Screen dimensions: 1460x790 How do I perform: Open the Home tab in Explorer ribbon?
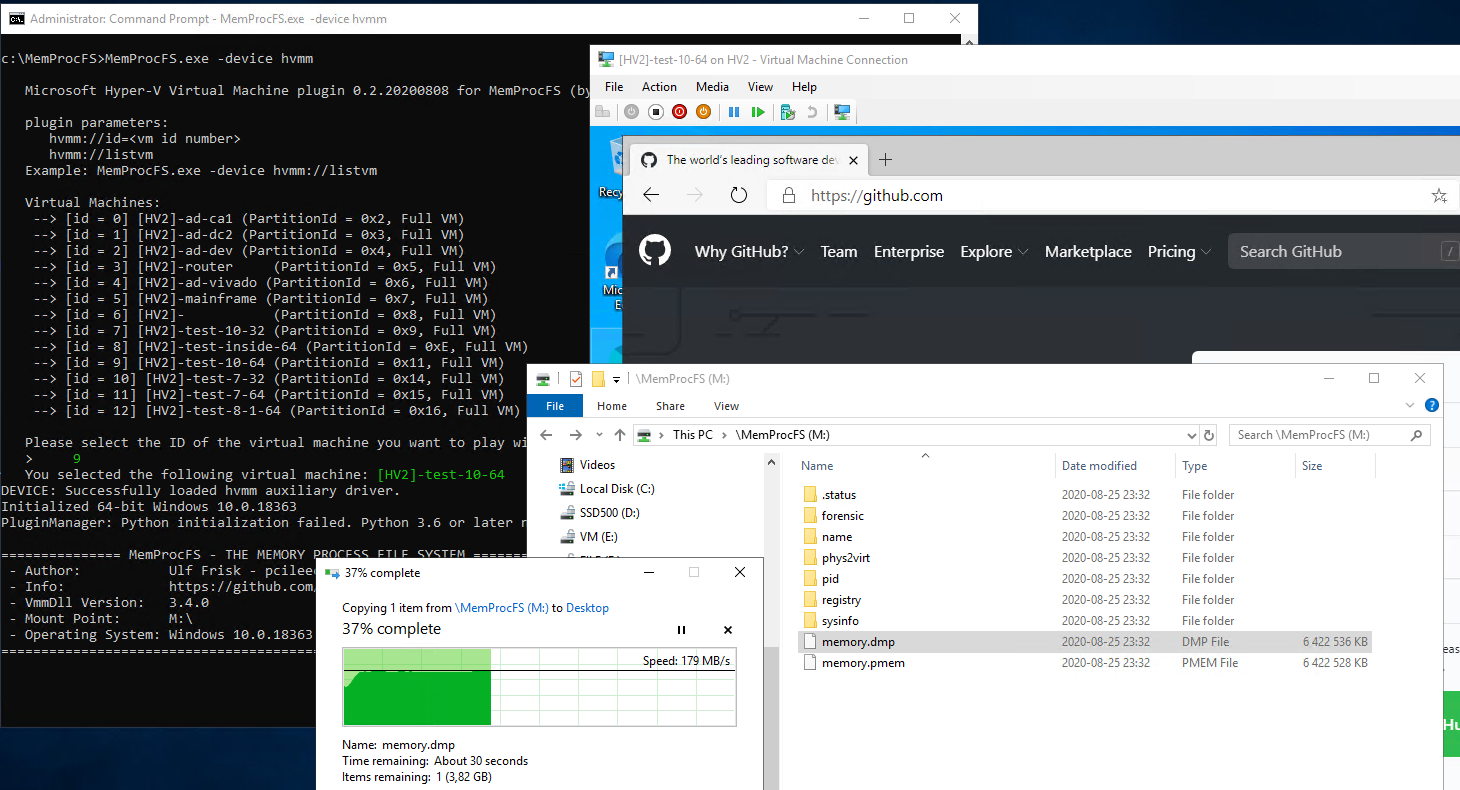(612, 406)
